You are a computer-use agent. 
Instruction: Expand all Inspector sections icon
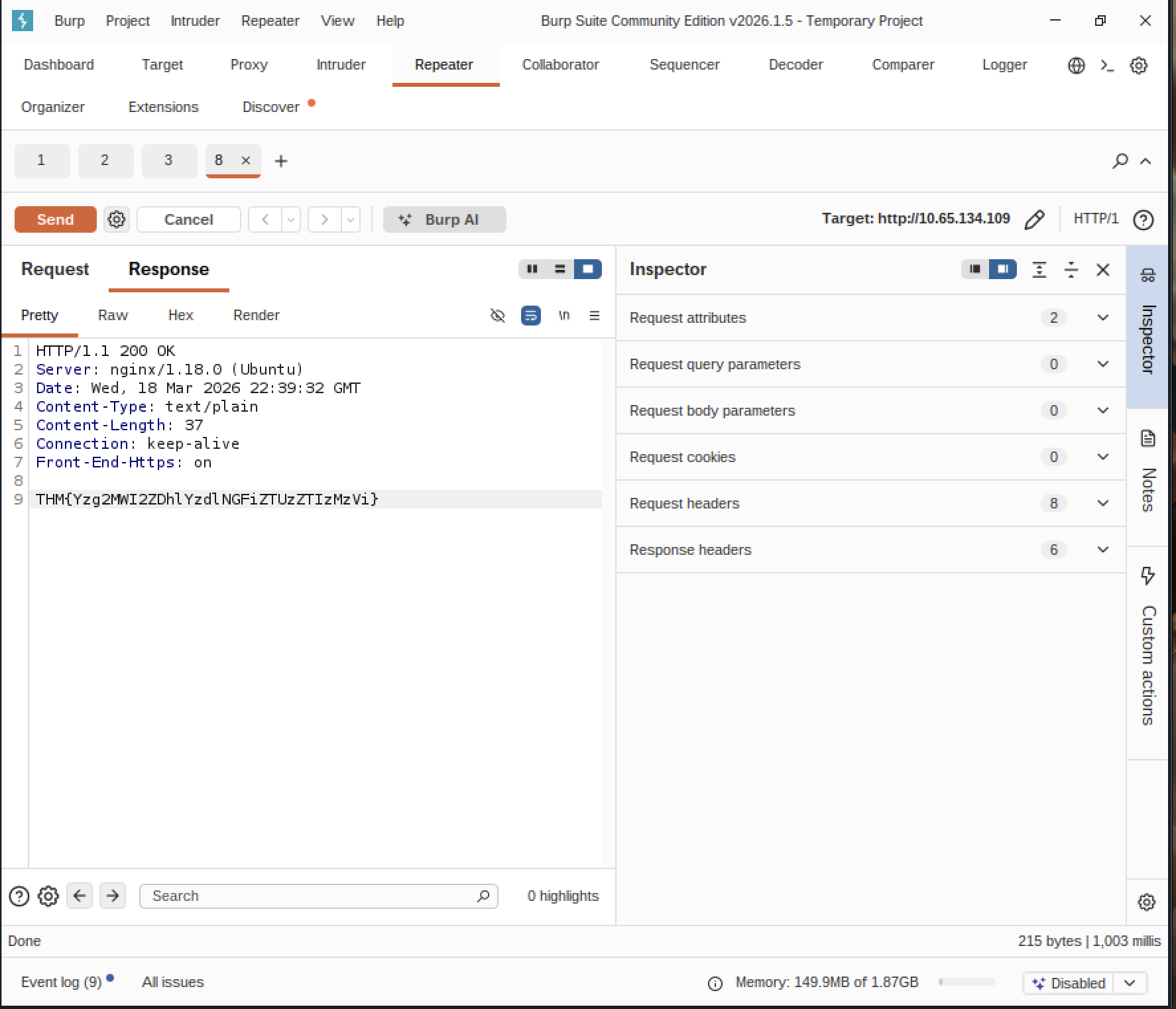(x=1039, y=270)
